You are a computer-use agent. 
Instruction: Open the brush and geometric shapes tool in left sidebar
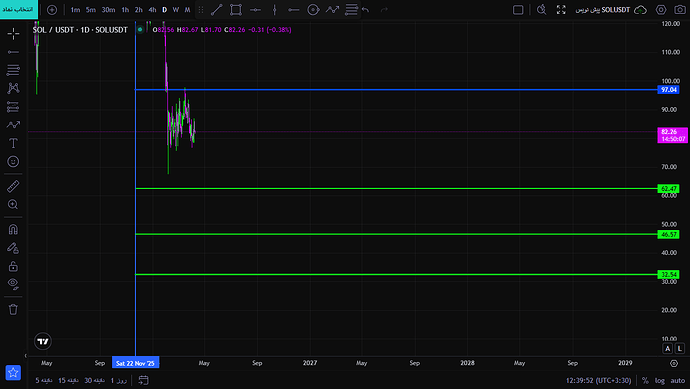13,125
